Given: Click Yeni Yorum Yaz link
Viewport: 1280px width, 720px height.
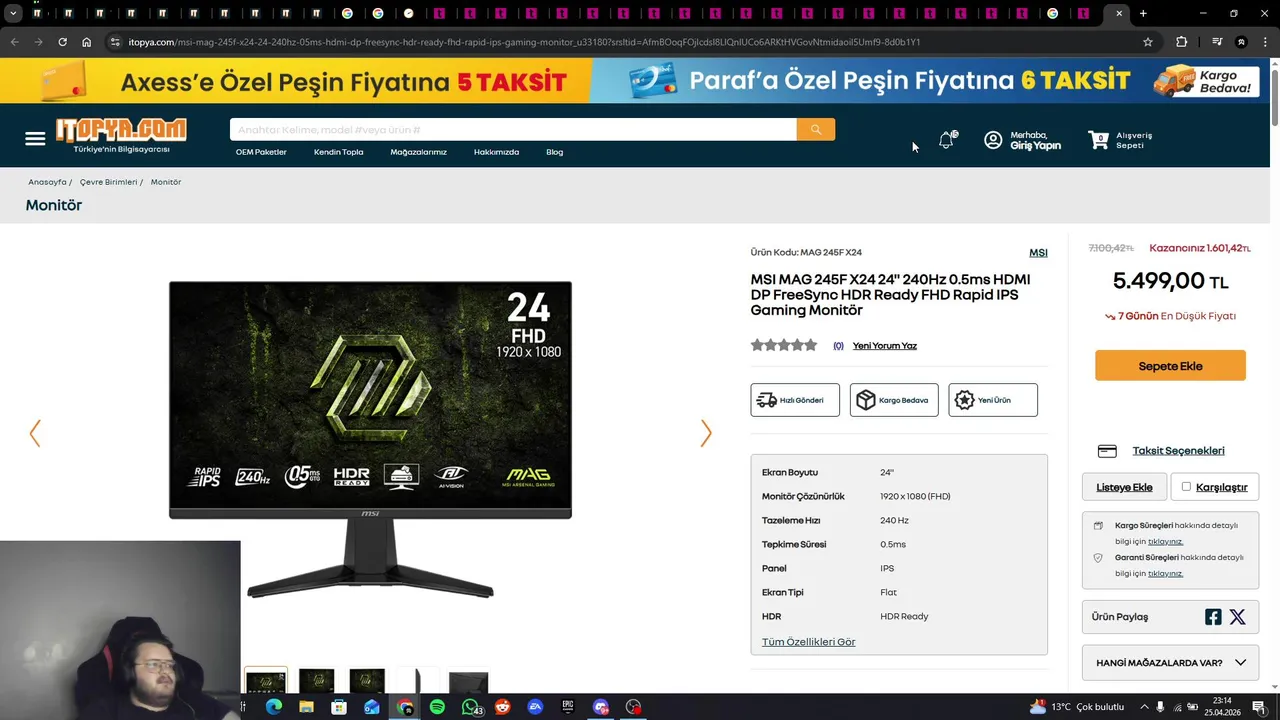Looking at the screenshot, I should [884, 346].
